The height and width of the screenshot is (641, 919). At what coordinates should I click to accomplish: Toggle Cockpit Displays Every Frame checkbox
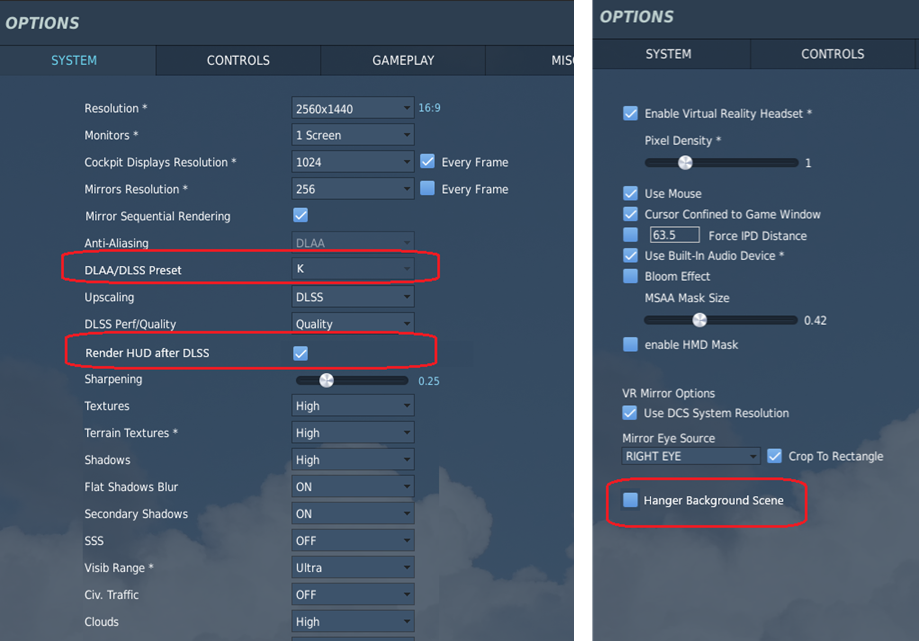tap(428, 161)
